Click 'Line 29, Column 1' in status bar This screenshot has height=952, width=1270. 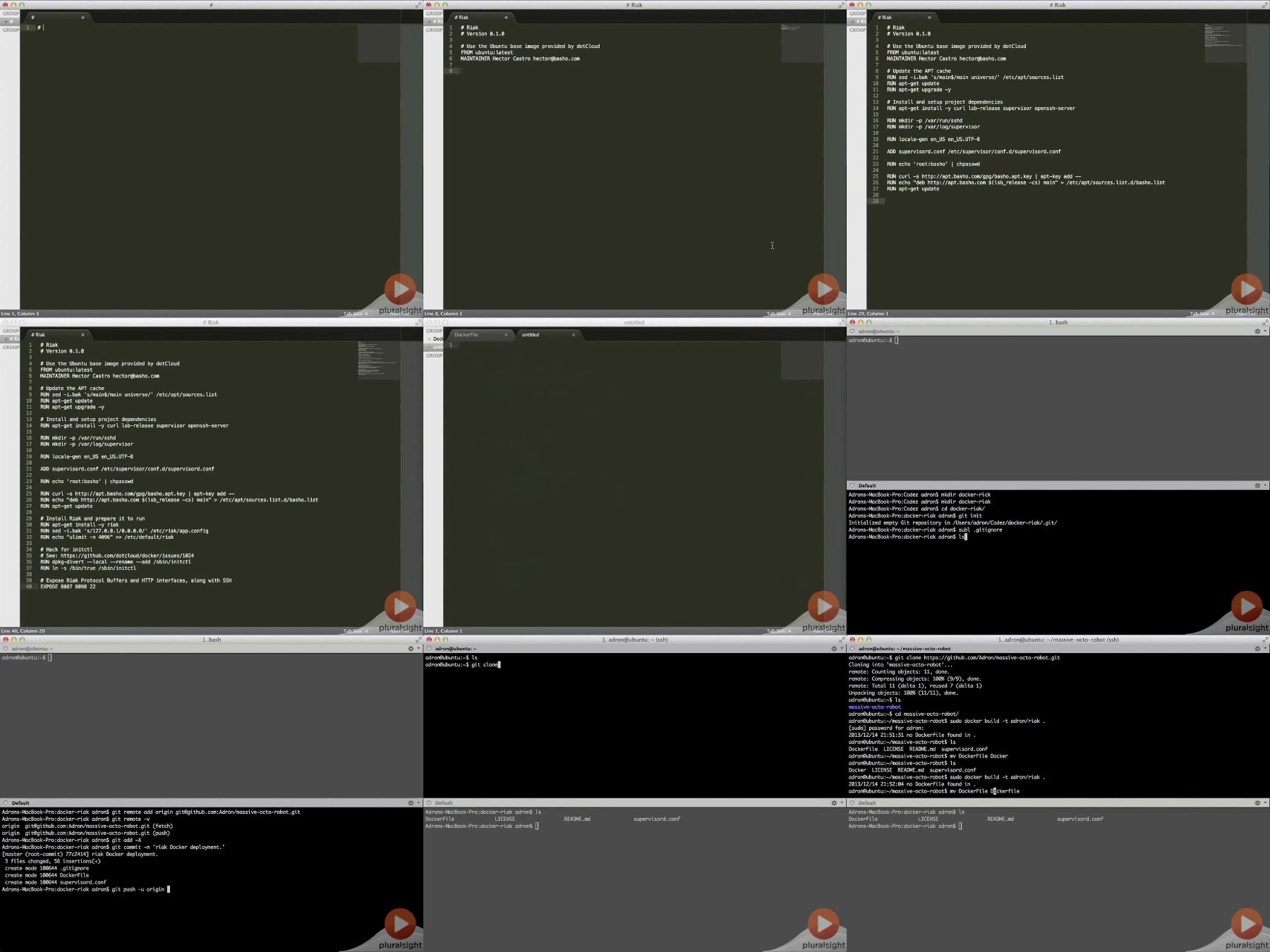[x=869, y=314]
